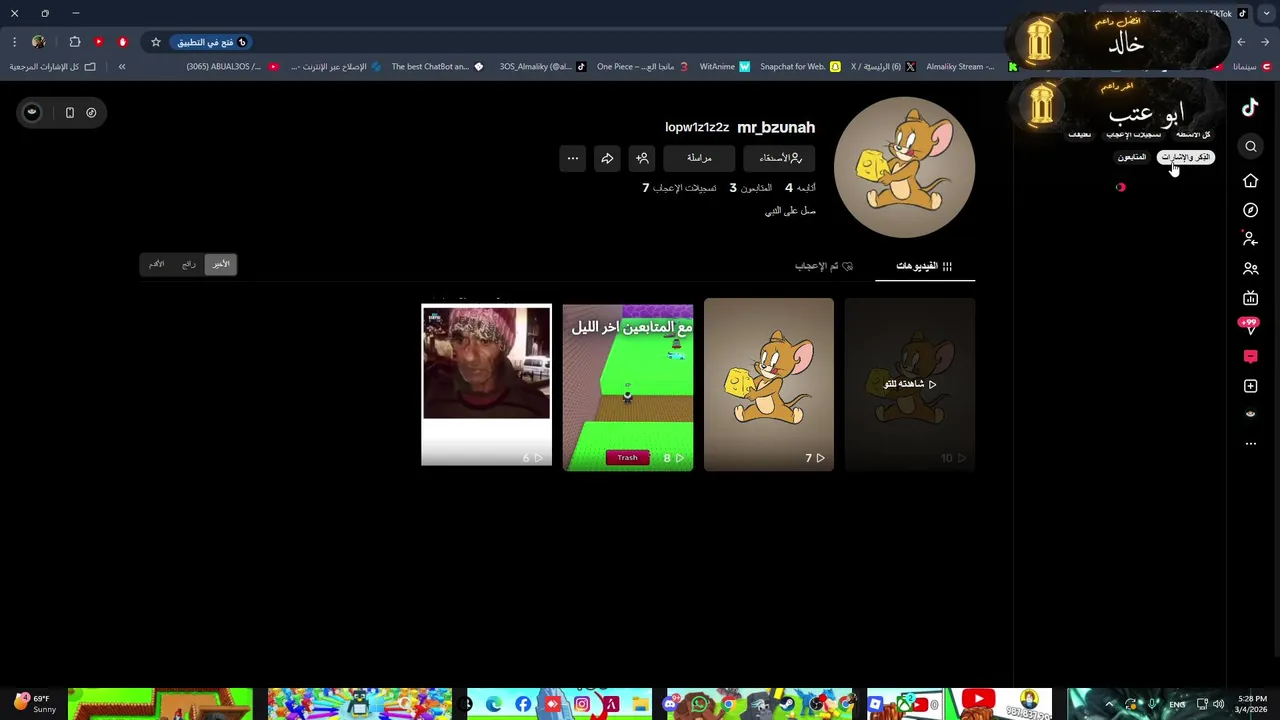The height and width of the screenshot is (720, 1280).
Task: Open the red Activity inbox icon
Action: [1250, 356]
